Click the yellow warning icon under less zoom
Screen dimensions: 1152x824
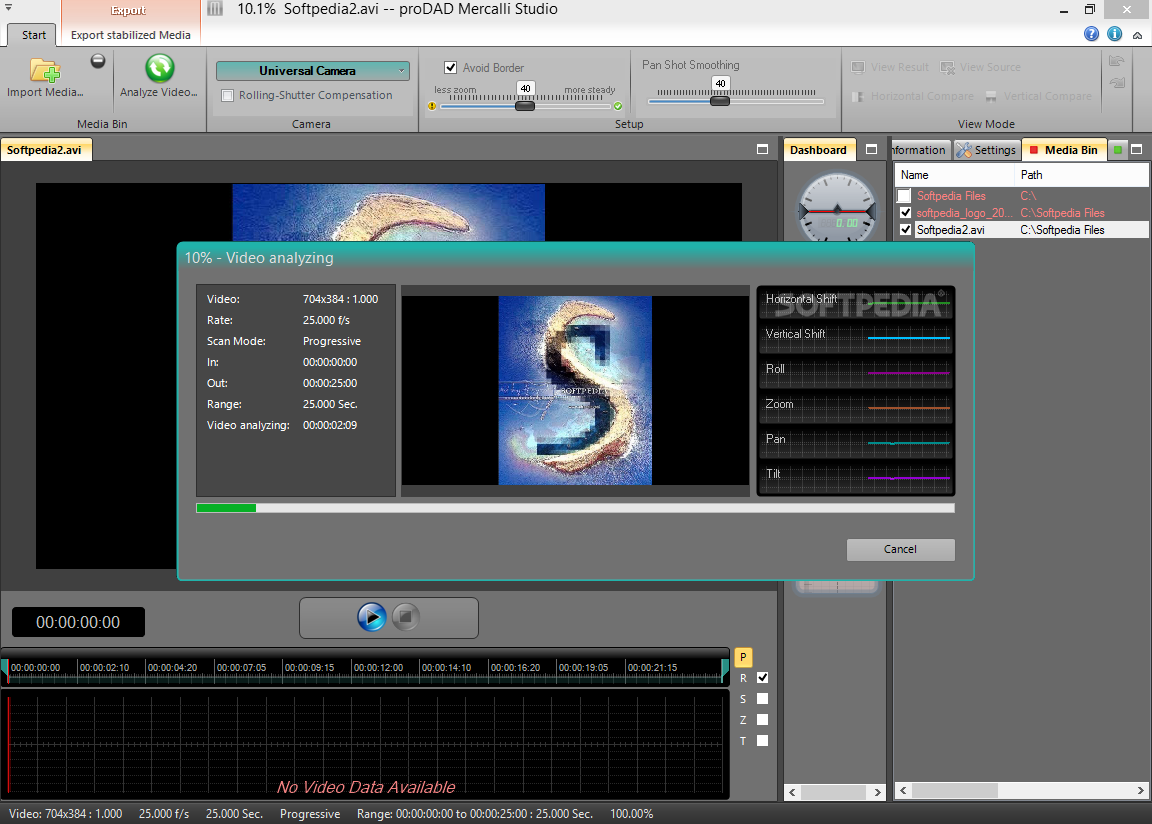(432, 106)
